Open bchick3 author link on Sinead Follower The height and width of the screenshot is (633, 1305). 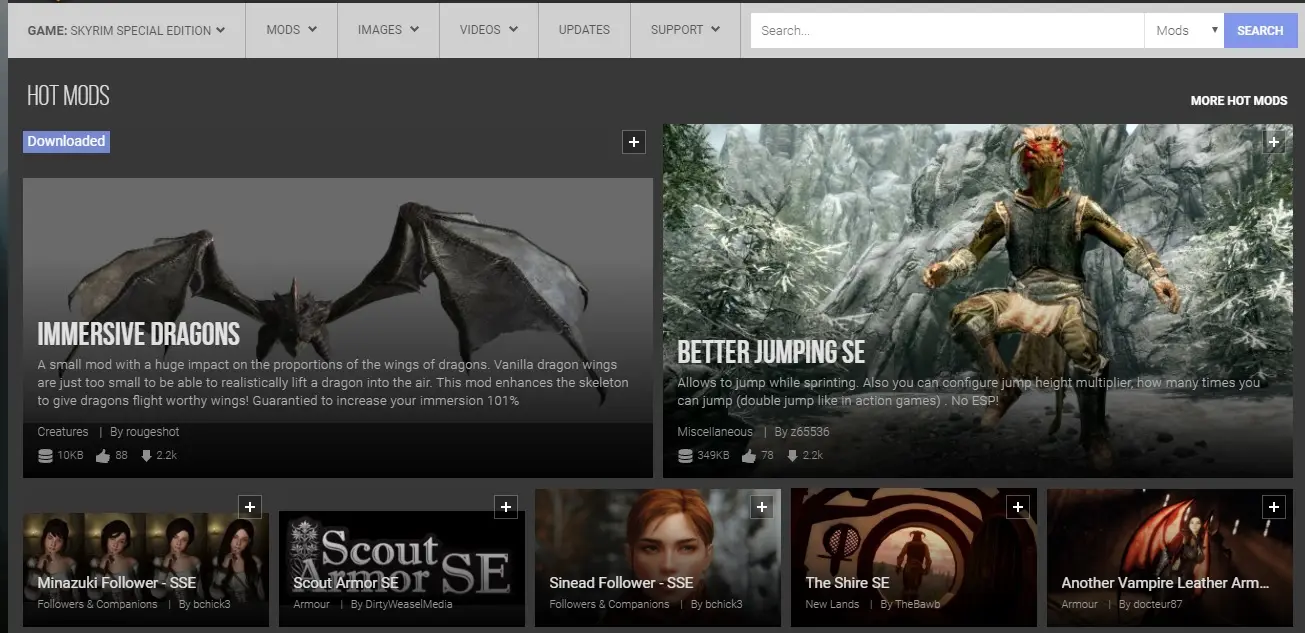717,604
